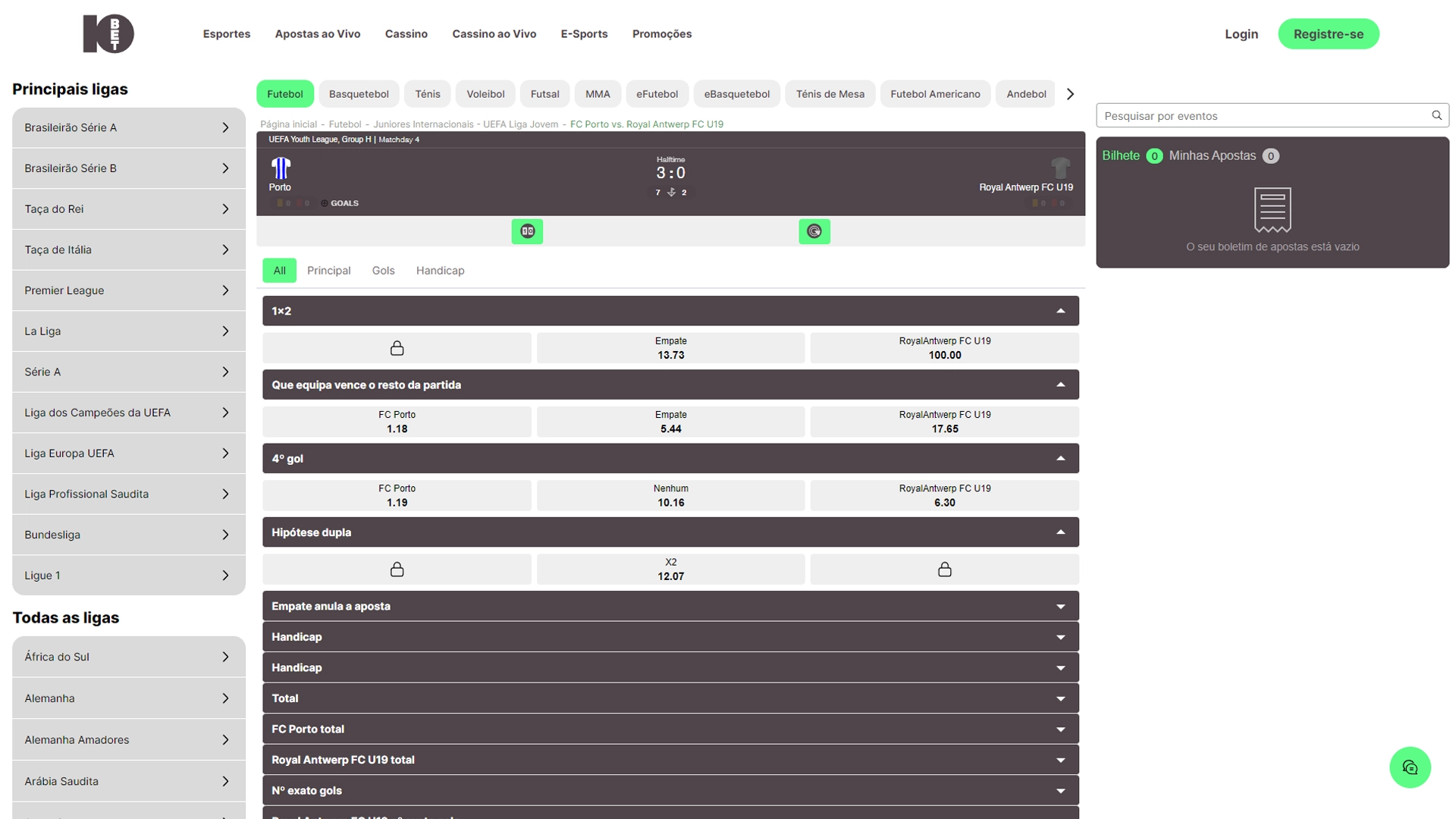Select Ténis sport tab
Image resolution: width=1456 pixels, height=819 pixels.
[x=427, y=94]
